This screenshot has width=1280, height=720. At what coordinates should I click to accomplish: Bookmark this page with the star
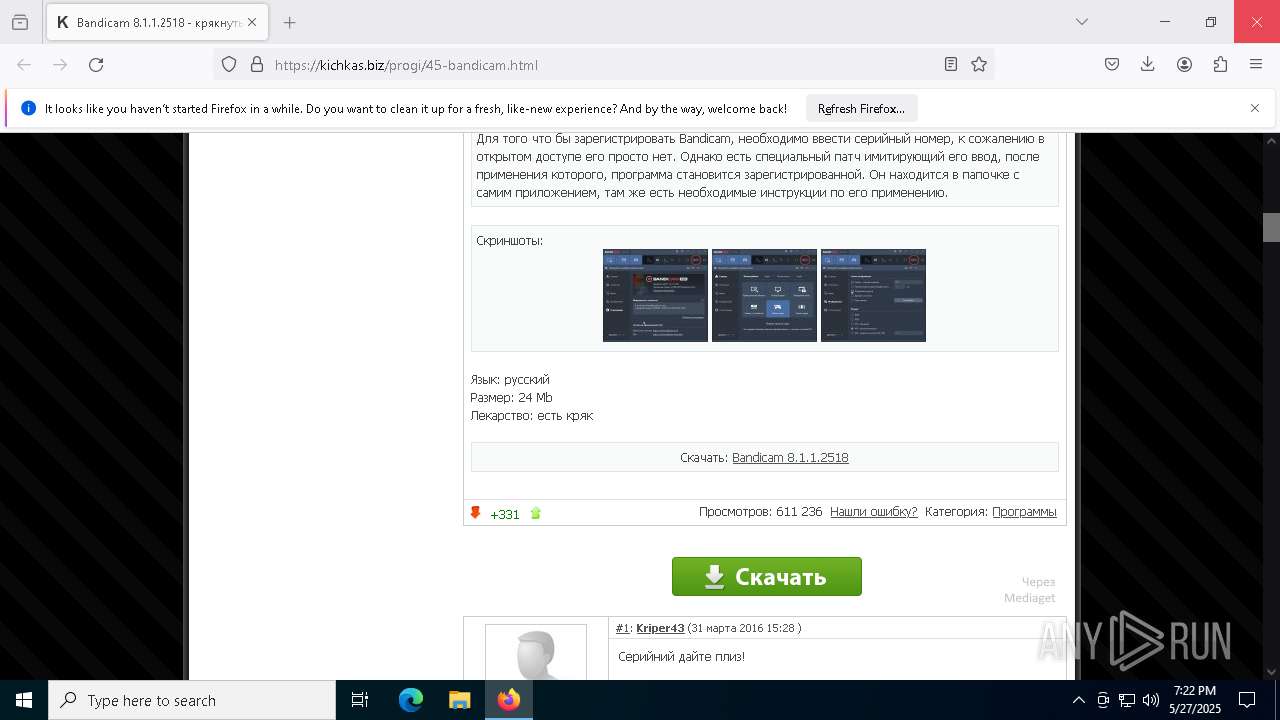pyautogui.click(x=979, y=65)
